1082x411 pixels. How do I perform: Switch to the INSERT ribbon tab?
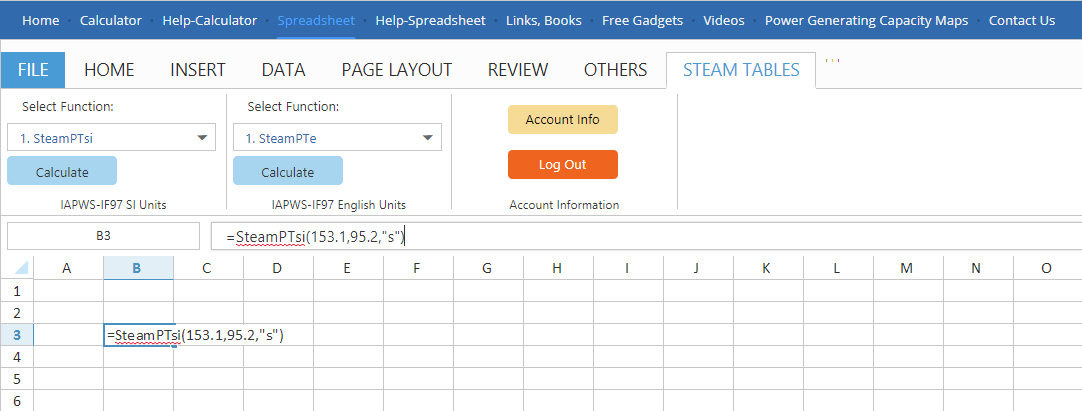198,70
